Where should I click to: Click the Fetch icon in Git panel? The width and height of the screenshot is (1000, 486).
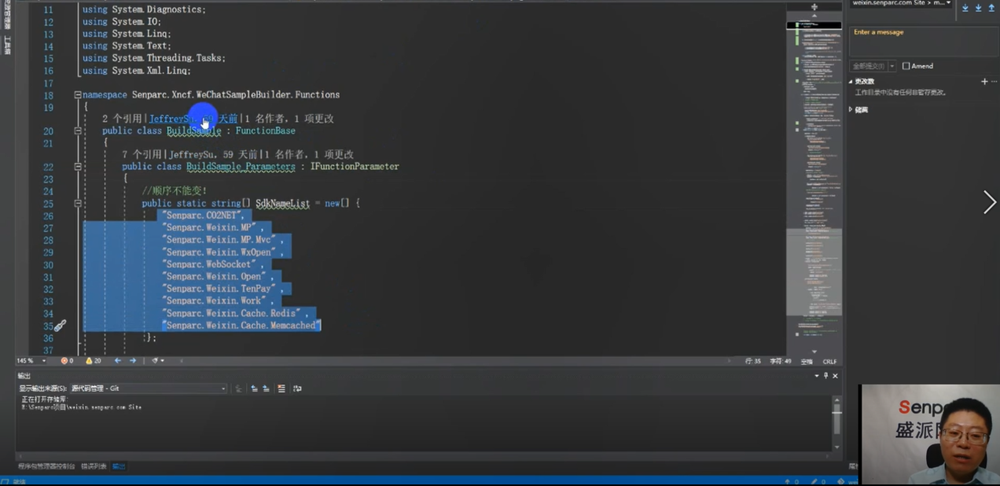[965, 8]
